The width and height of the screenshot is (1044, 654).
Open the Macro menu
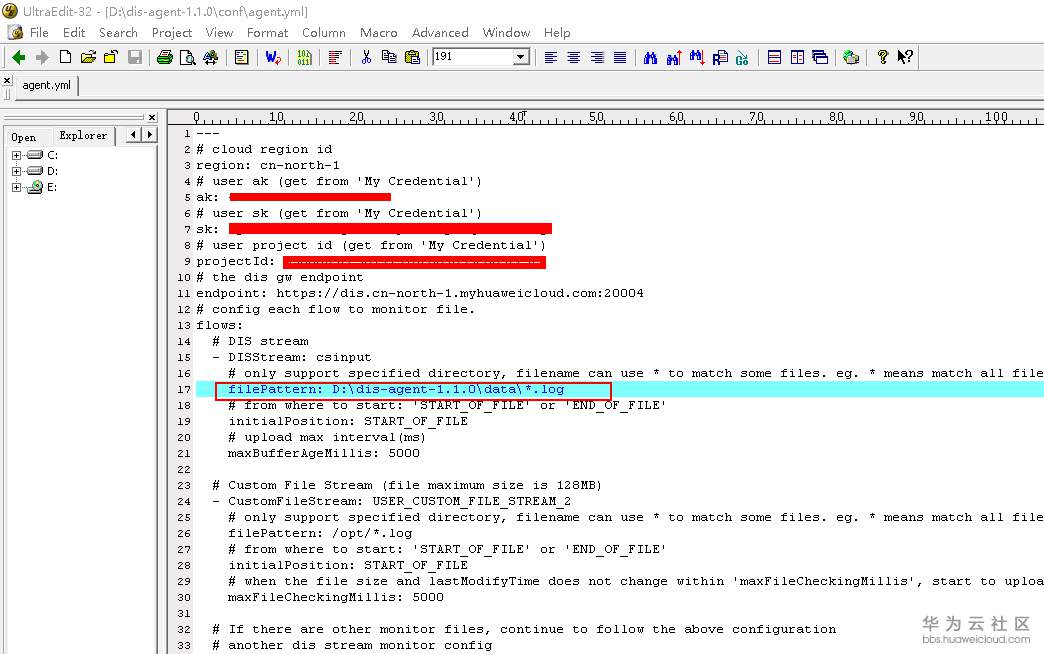[378, 33]
